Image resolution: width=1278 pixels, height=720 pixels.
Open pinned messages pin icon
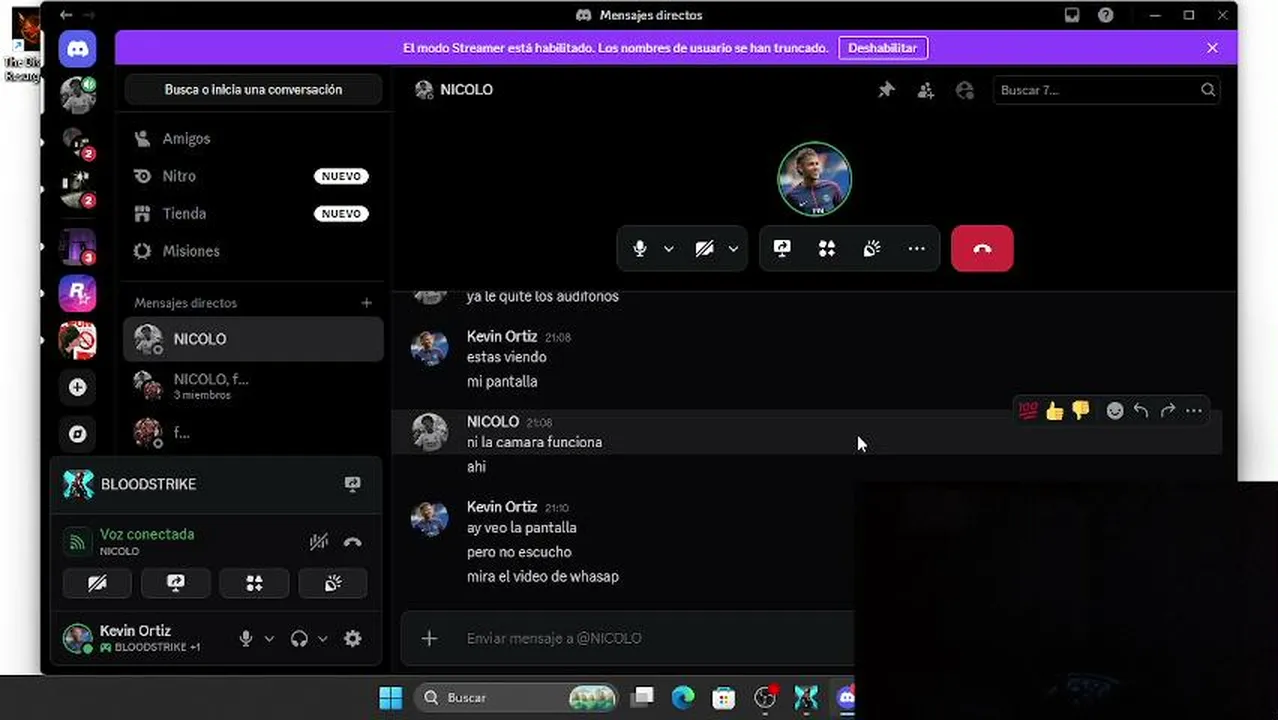coord(886,90)
